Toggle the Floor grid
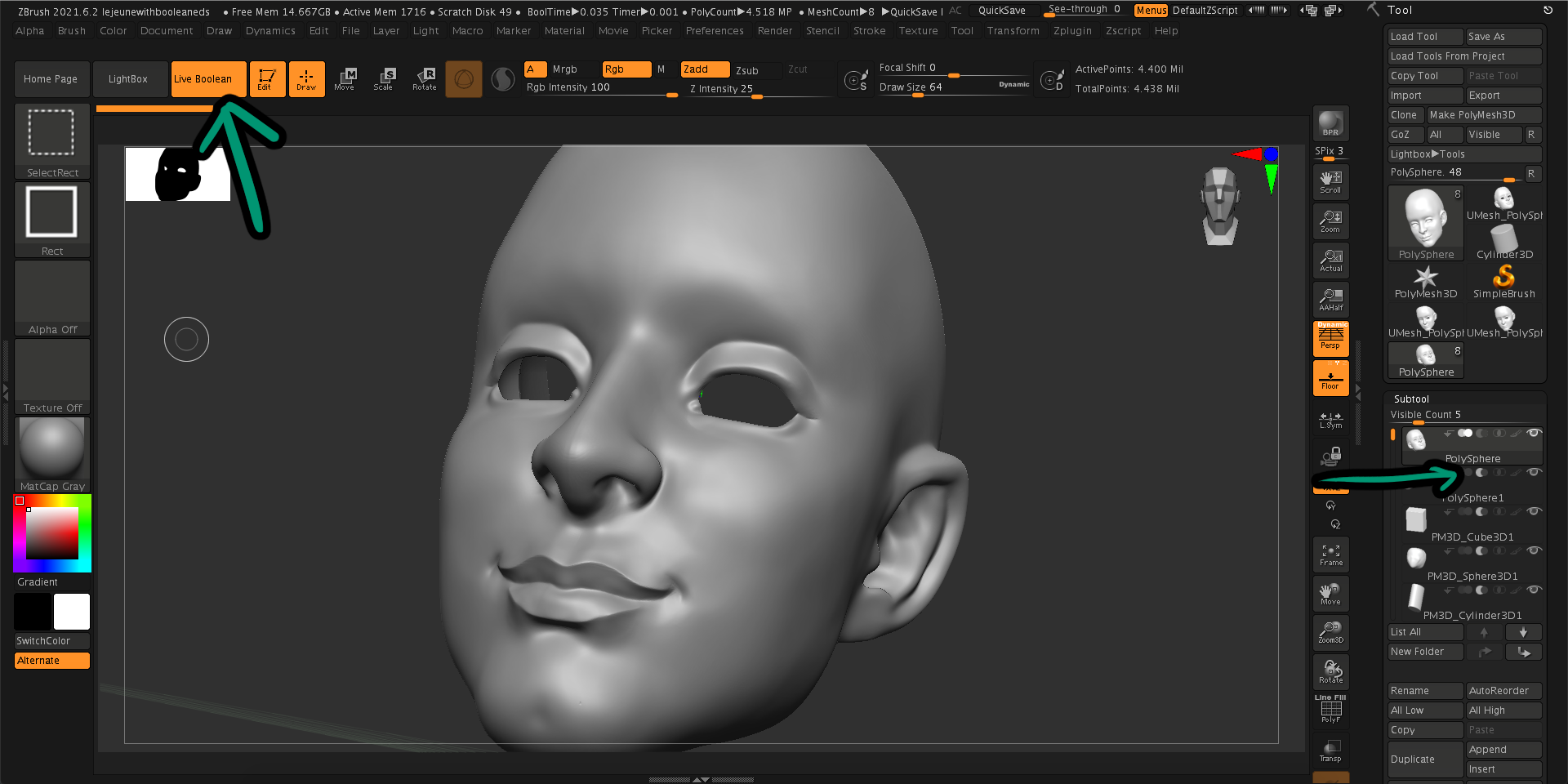The width and height of the screenshot is (1568, 784). click(1330, 378)
